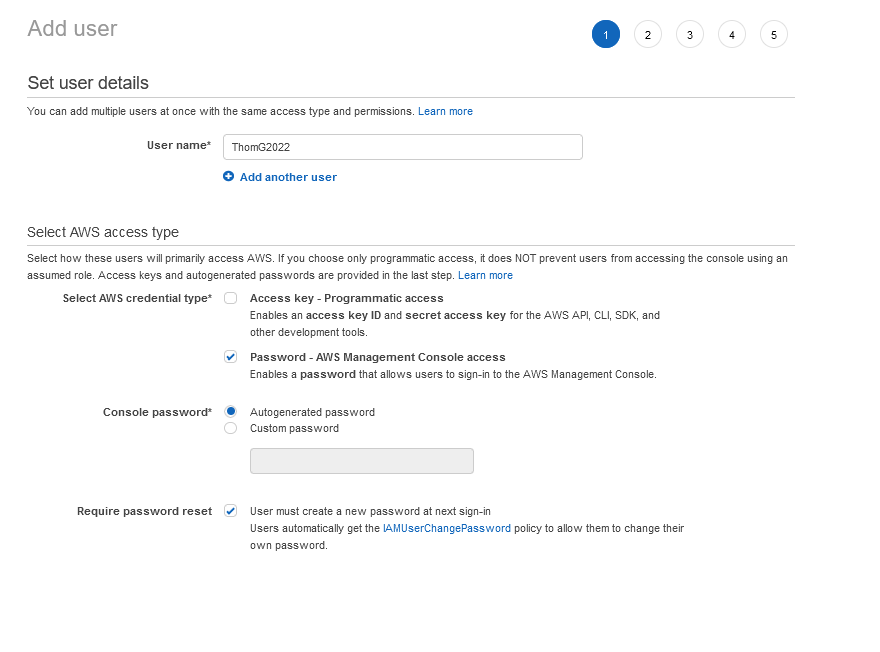The image size is (880, 652).
Task: Click the 'Access key - Programmatic access' label text
Action: [346, 298]
